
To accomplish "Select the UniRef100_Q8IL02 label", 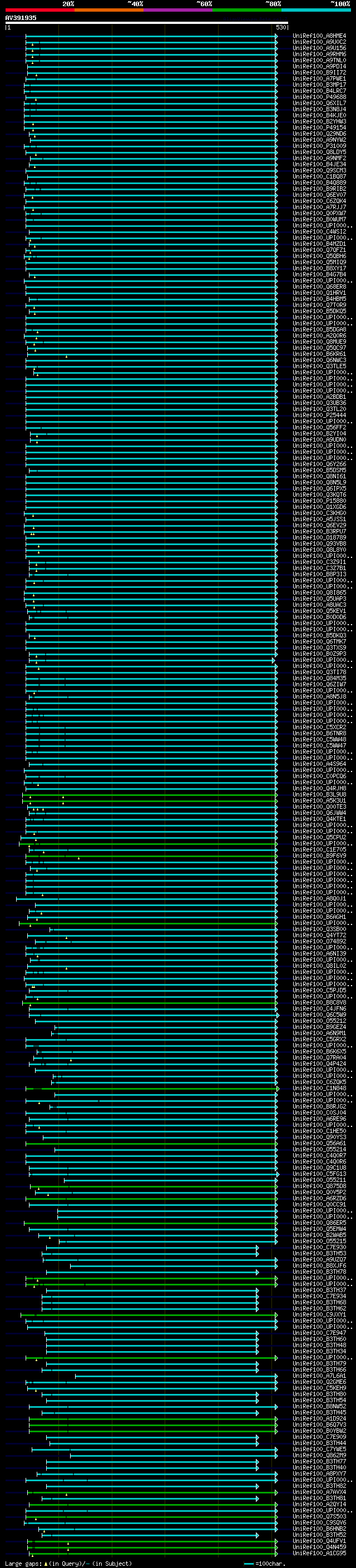I will (319, 966).
